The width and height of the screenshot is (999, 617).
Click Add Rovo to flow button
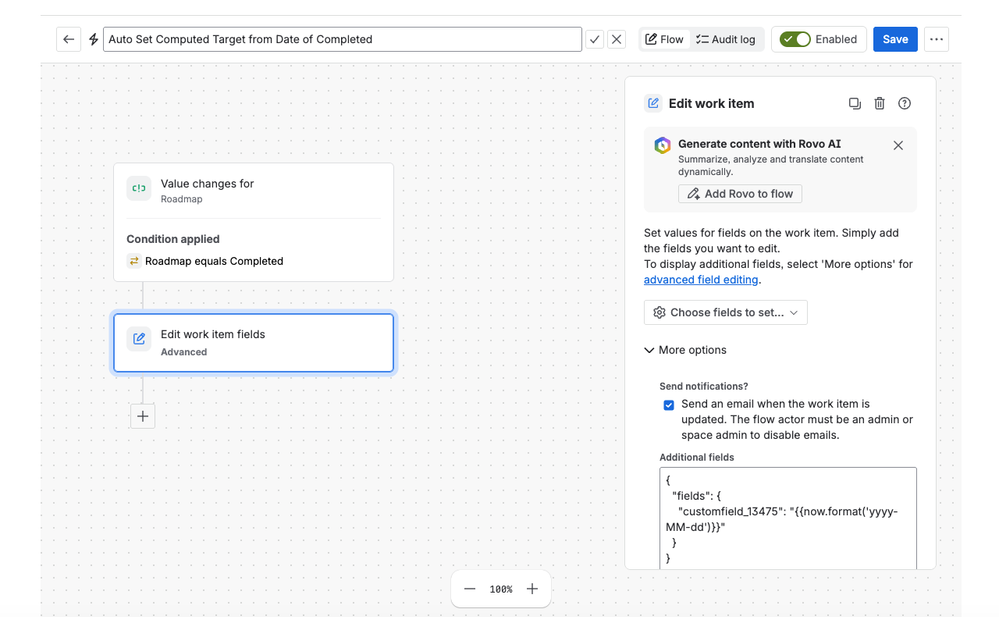click(740, 194)
